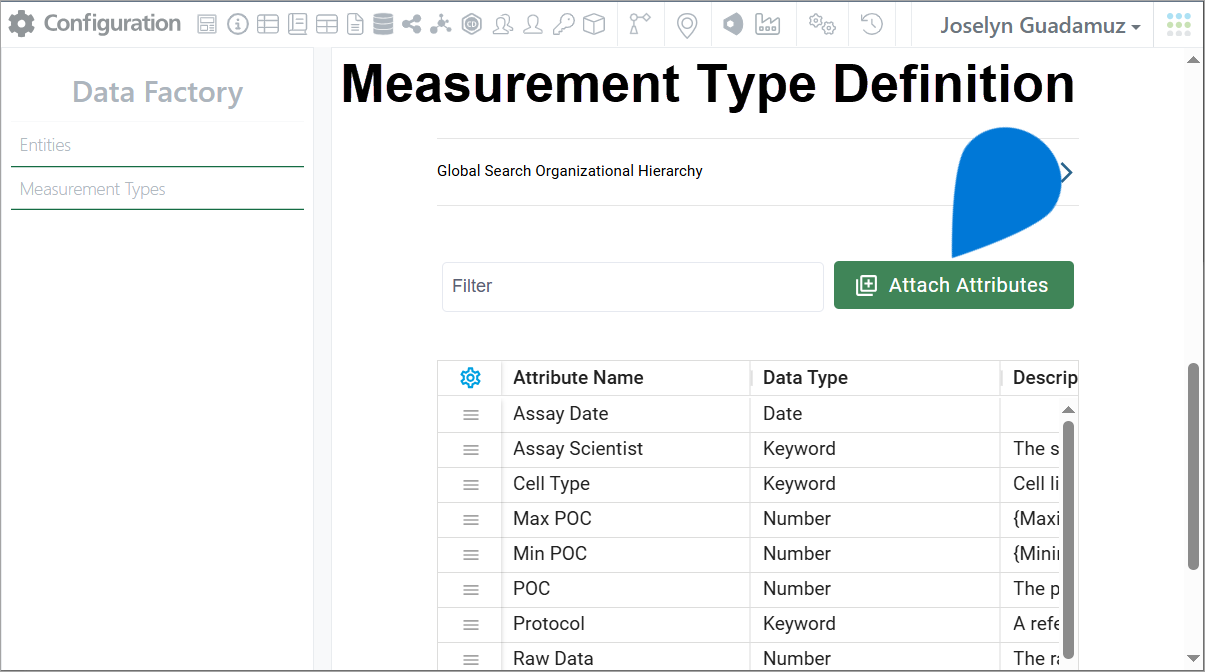Click the hexagon badge toolbar icon
Screen dimensions: 1205x672
click(x=472, y=25)
